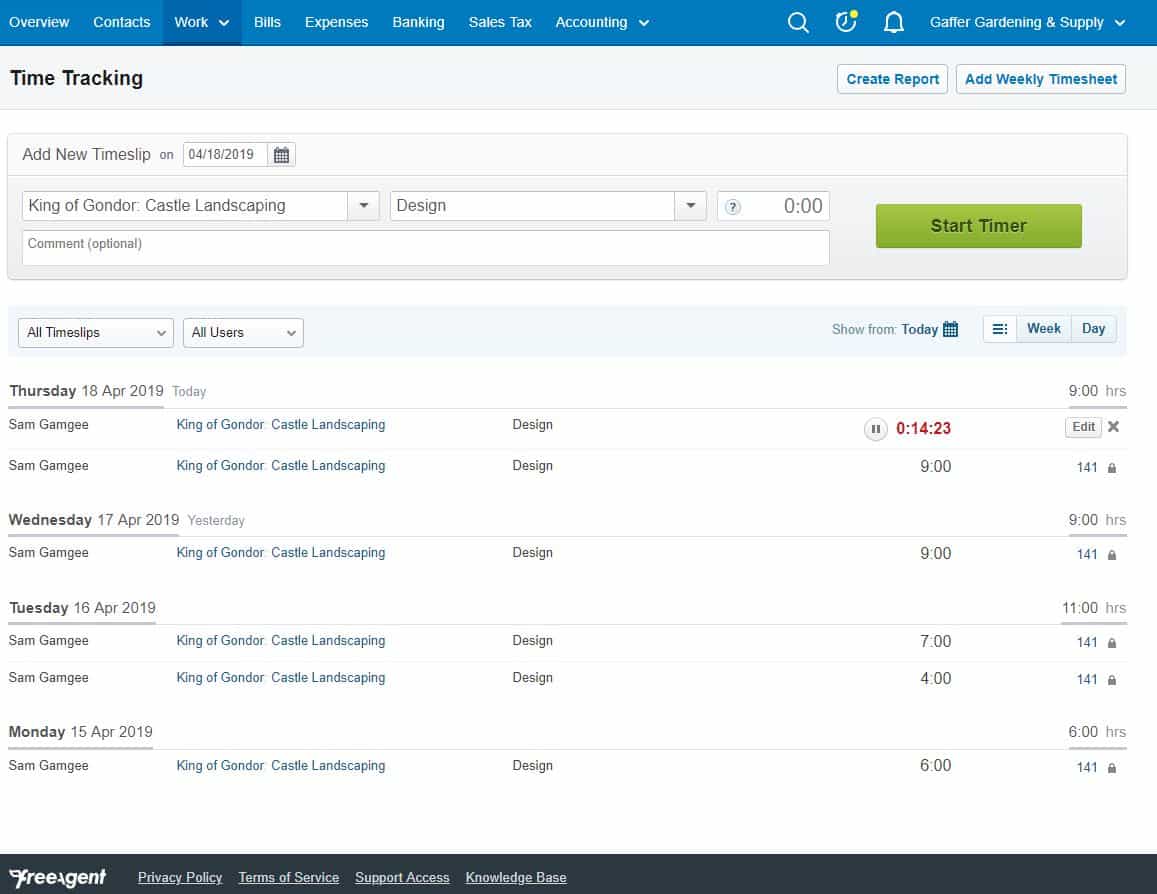Open the Knowledge Base link
1157x894 pixels.
[516, 877]
